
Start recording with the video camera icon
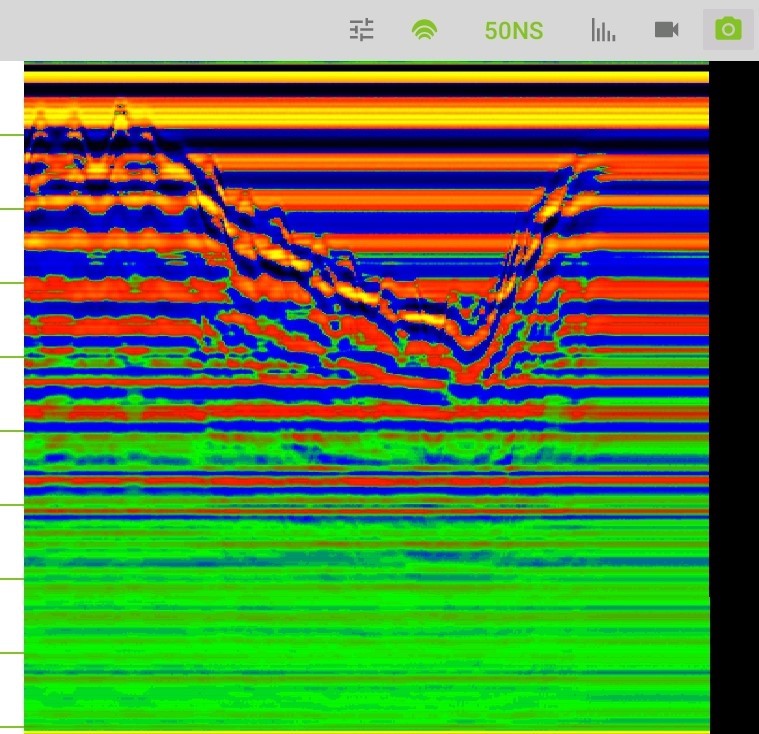[x=667, y=30]
